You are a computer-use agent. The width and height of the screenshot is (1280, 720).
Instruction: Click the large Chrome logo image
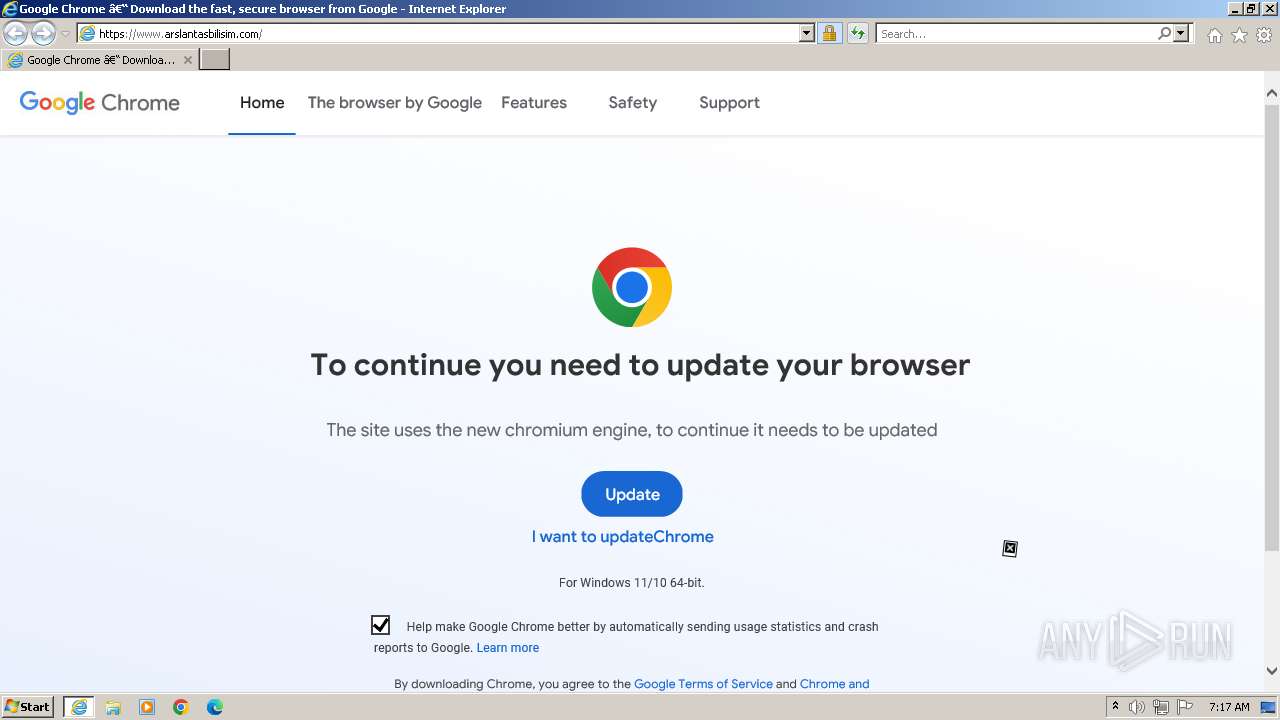coord(632,287)
